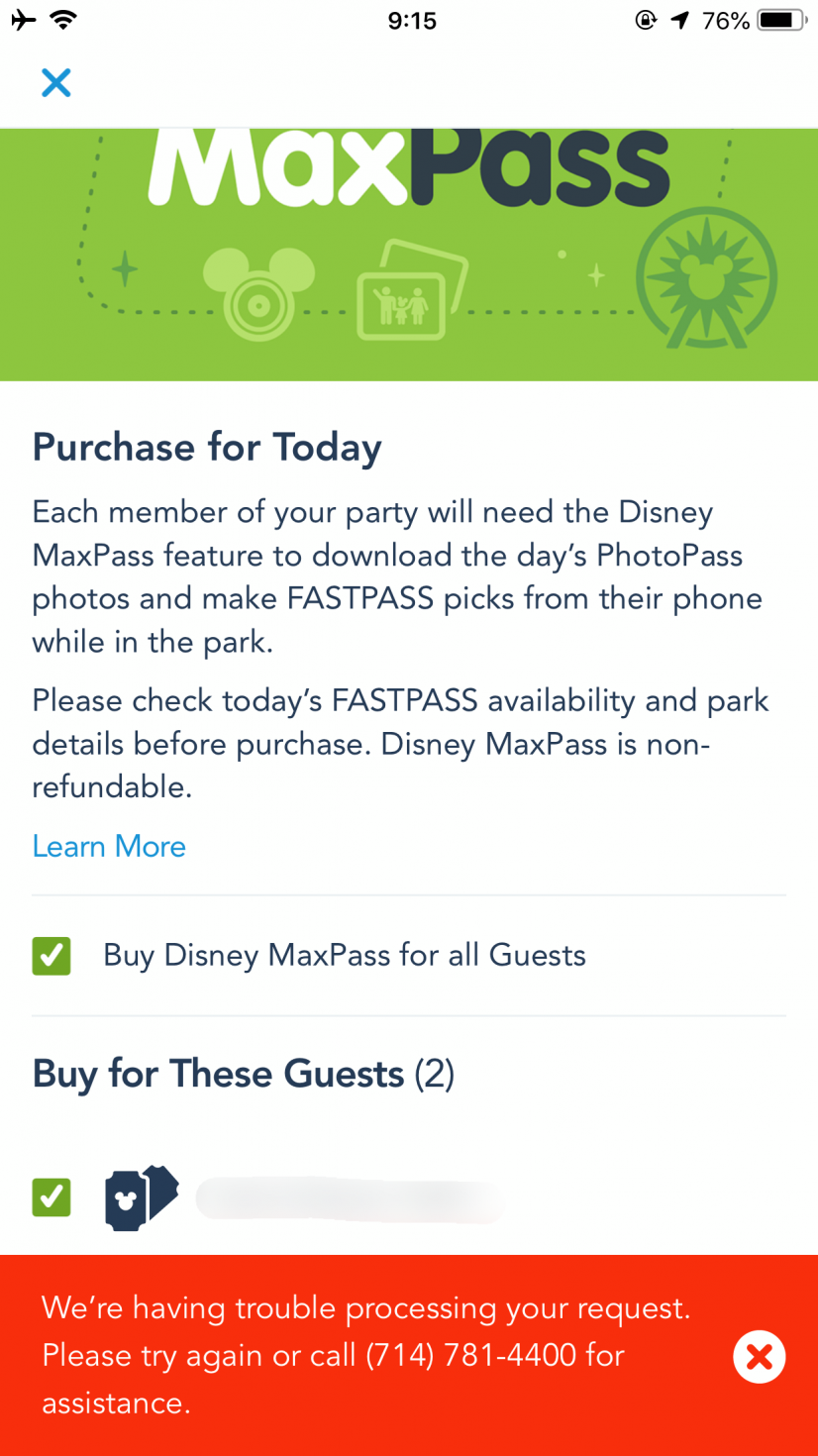The height and width of the screenshot is (1456, 818).
Task: Tap the rotation lock status icon
Action: point(646,20)
